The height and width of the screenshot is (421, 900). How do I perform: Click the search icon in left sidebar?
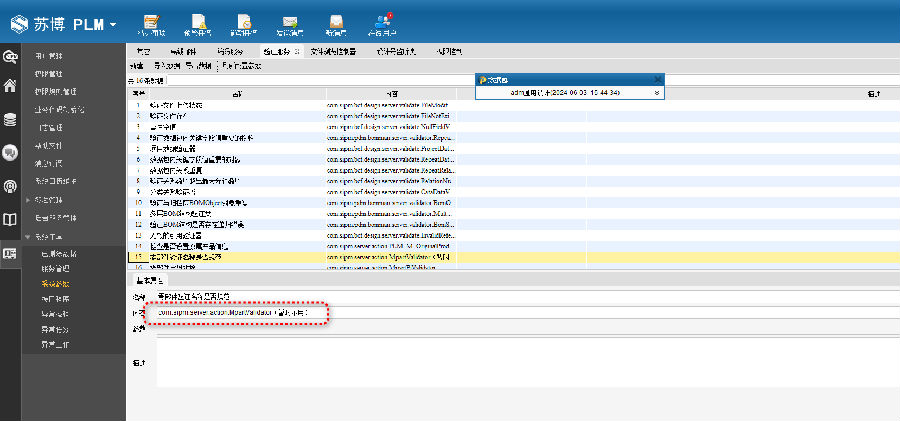tap(10, 56)
